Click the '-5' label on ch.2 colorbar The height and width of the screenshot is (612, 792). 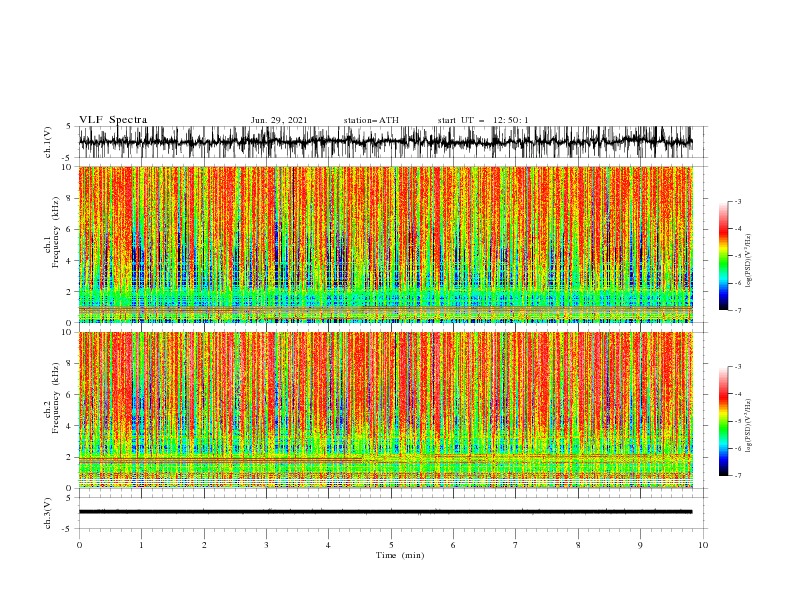(738, 421)
